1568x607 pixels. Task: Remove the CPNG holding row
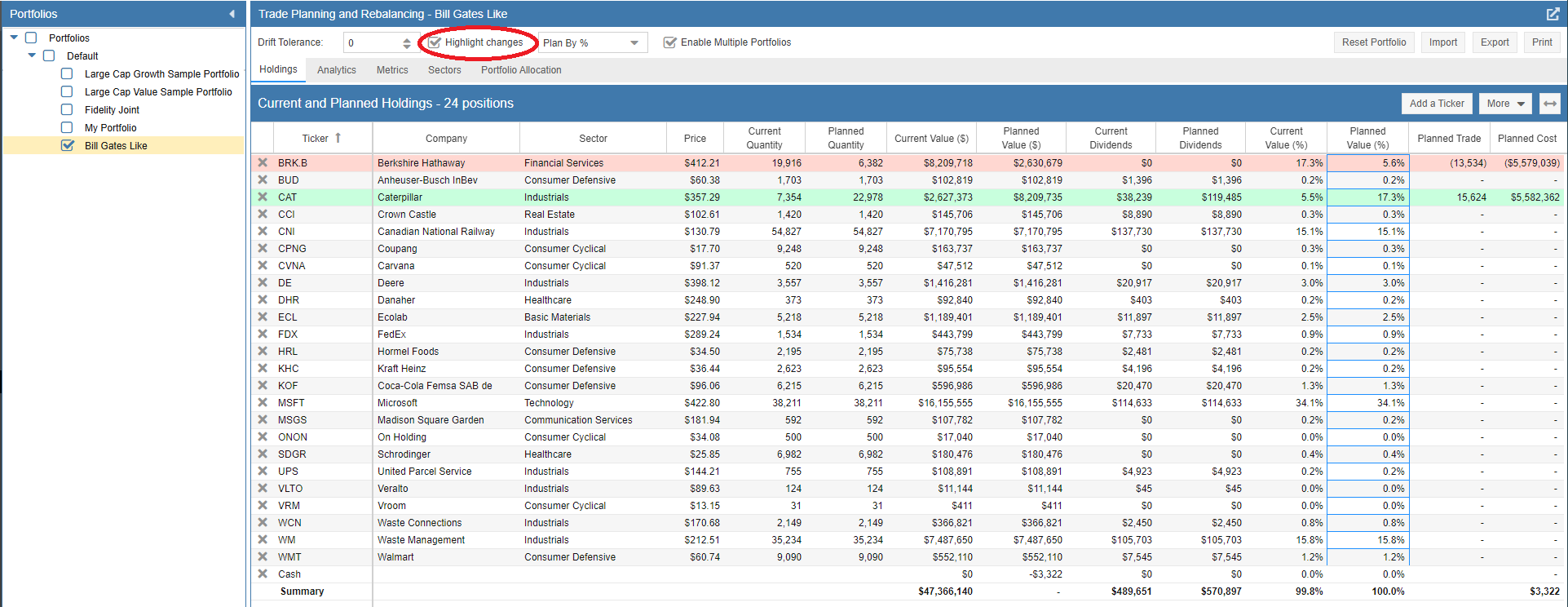click(x=263, y=248)
